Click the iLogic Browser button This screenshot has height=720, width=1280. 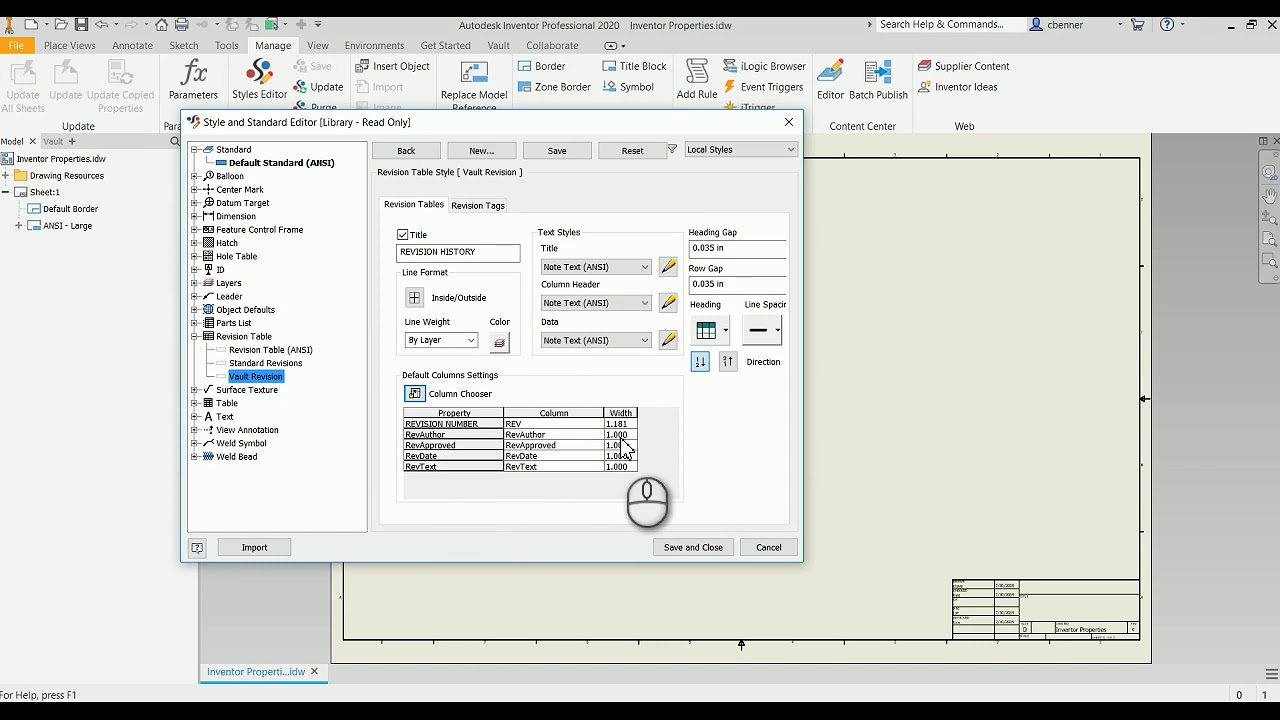pyautogui.click(x=764, y=66)
